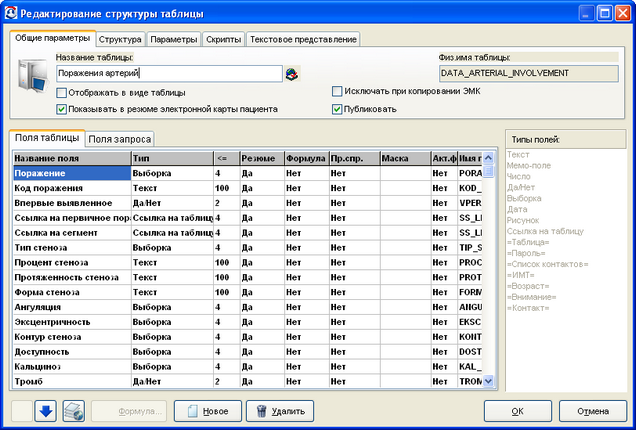This screenshot has width=636, height=430.
Task: Select the 'Кальциноз' row
Action: 248,367
